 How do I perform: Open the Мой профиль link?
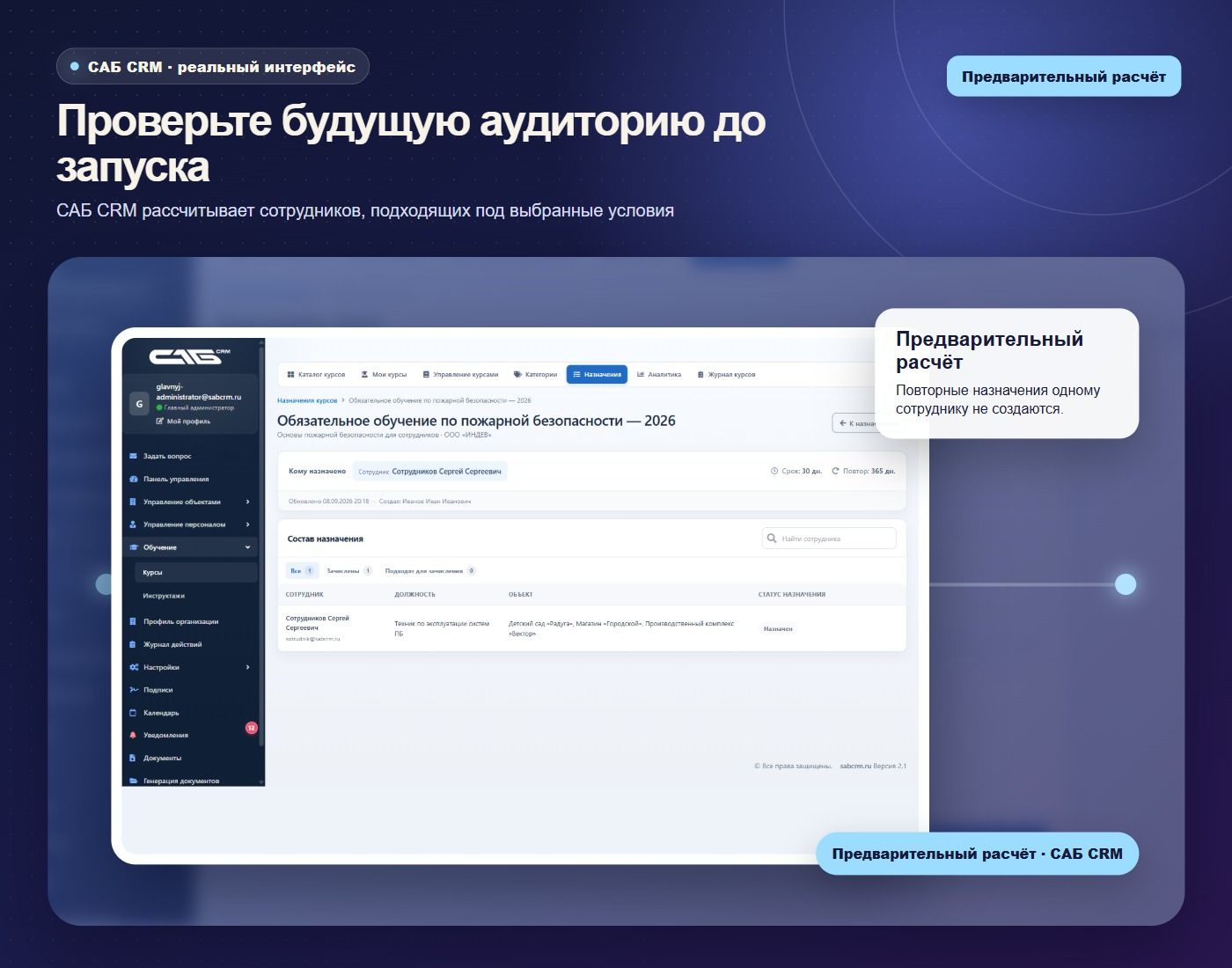click(183, 422)
